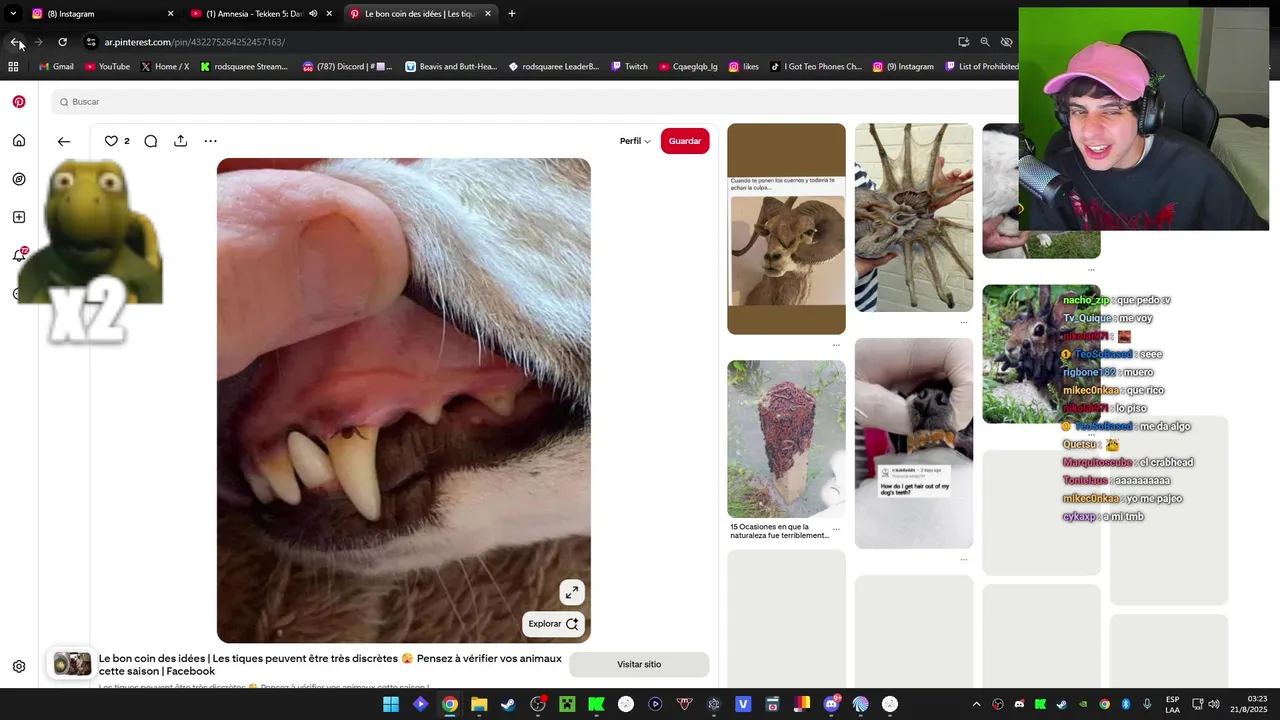Image resolution: width=1280 pixels, height=720 pixels.
Task: Save the pin with Guardar button
Action: (x=685, y=141)
